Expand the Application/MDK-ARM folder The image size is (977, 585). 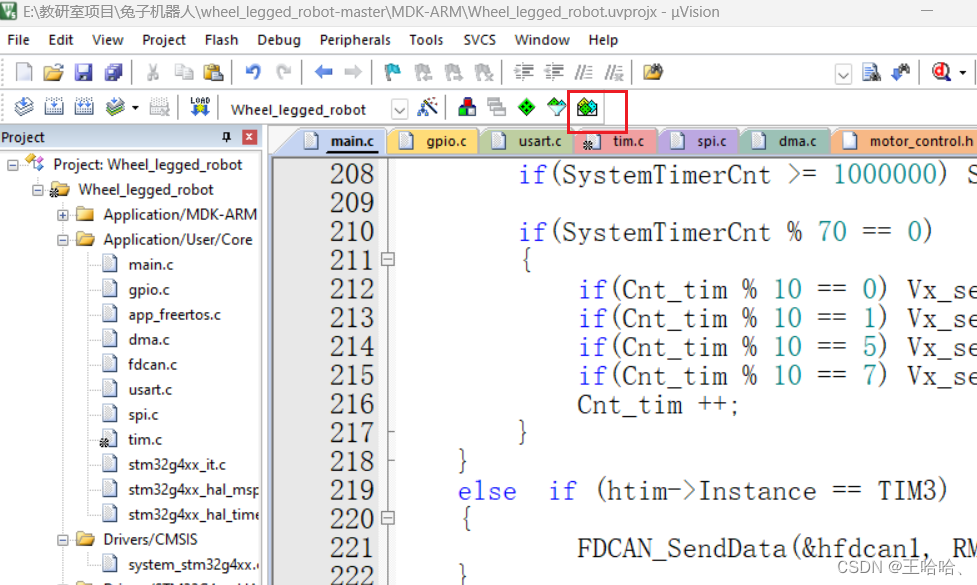(x=63, y=215)
